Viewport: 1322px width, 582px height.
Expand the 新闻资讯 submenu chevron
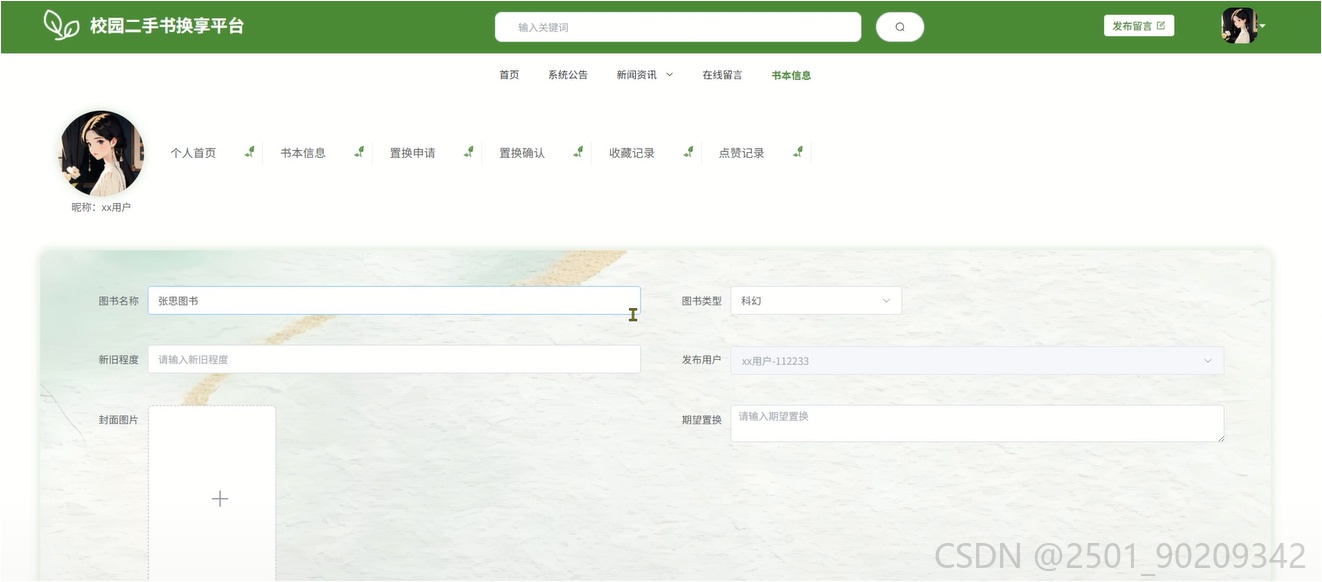pyautogui.click(x=669, y=75)
